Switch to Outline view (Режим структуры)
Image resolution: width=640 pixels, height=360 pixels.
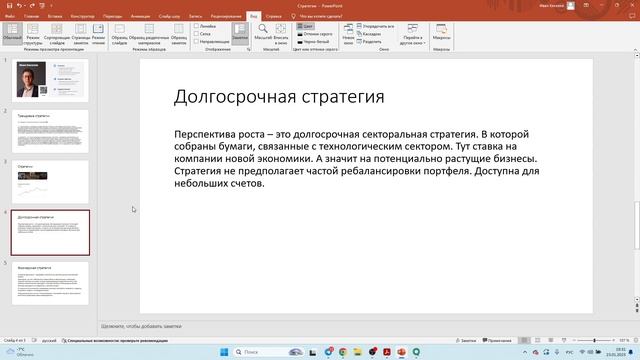point(33,34)
